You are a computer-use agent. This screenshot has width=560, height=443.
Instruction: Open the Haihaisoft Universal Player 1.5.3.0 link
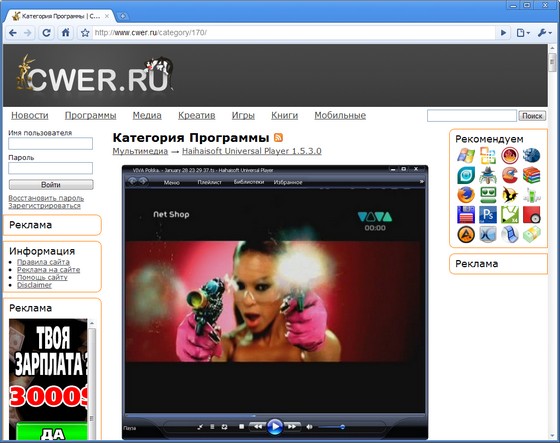coord(252,151)
